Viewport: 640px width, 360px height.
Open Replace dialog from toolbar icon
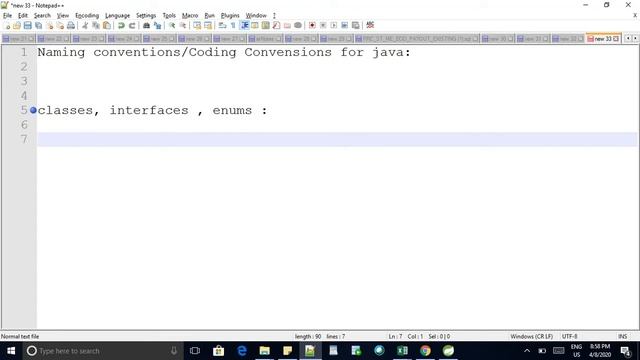click(x=157, y=25)
